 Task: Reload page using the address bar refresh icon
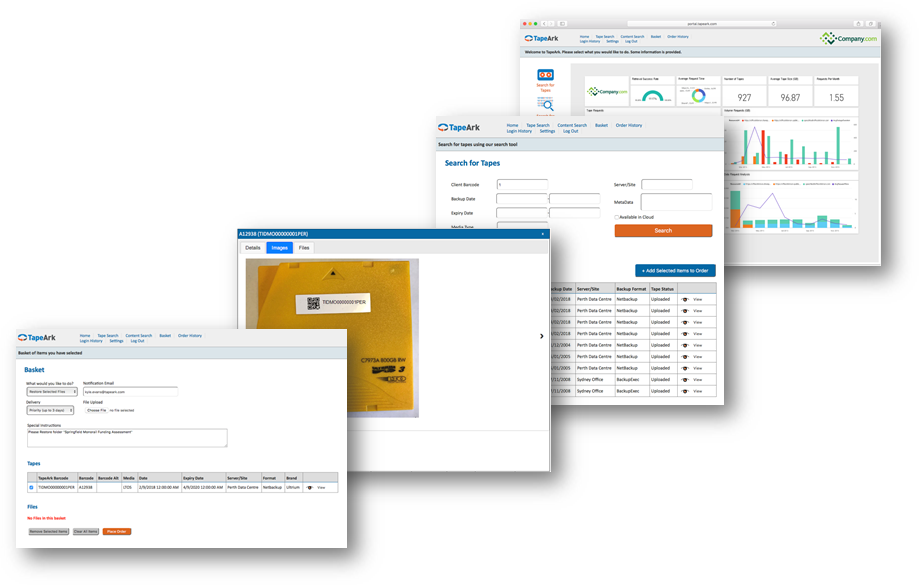tap(773, 24)
